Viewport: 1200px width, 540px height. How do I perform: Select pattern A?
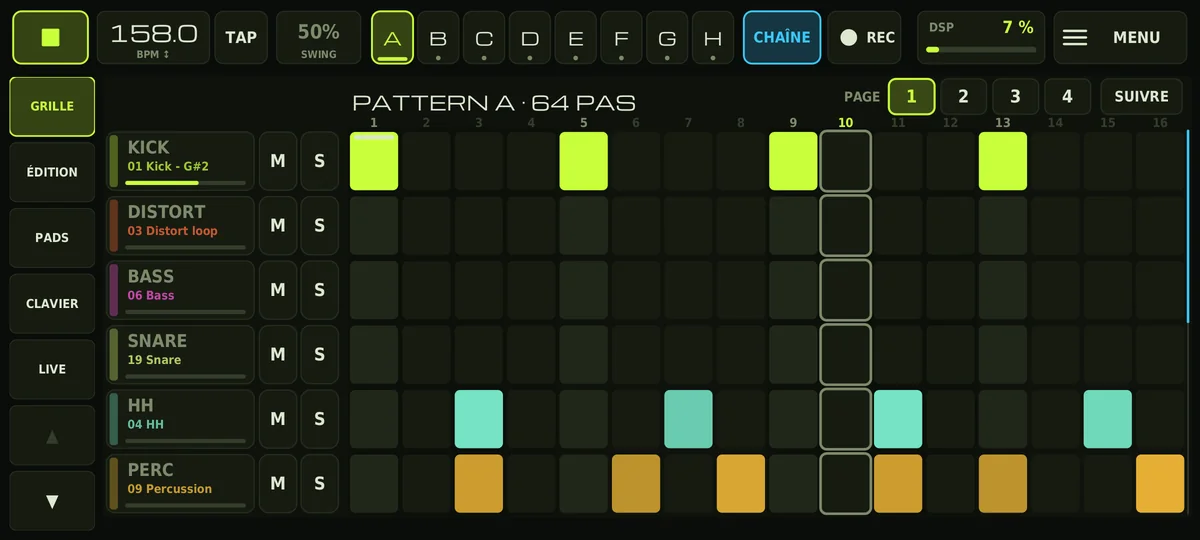392,37
